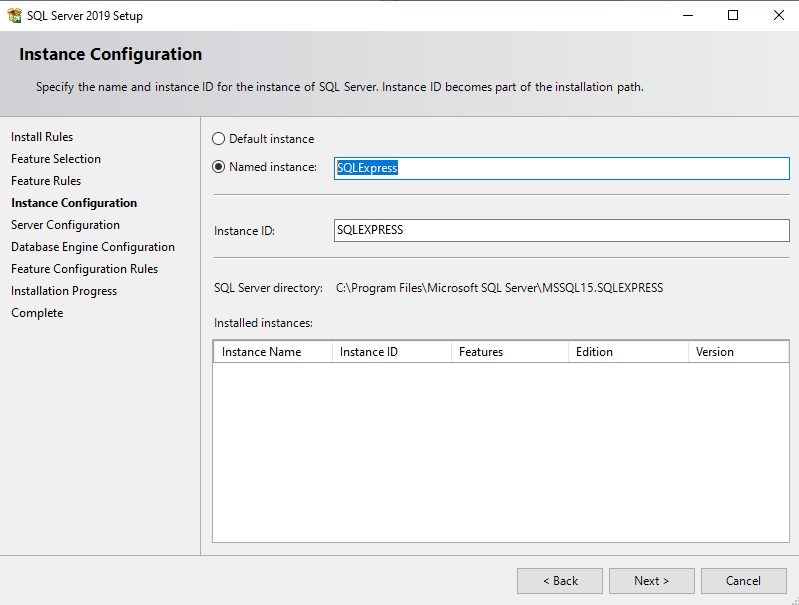Sort by Features column header

tap(510, 352)
